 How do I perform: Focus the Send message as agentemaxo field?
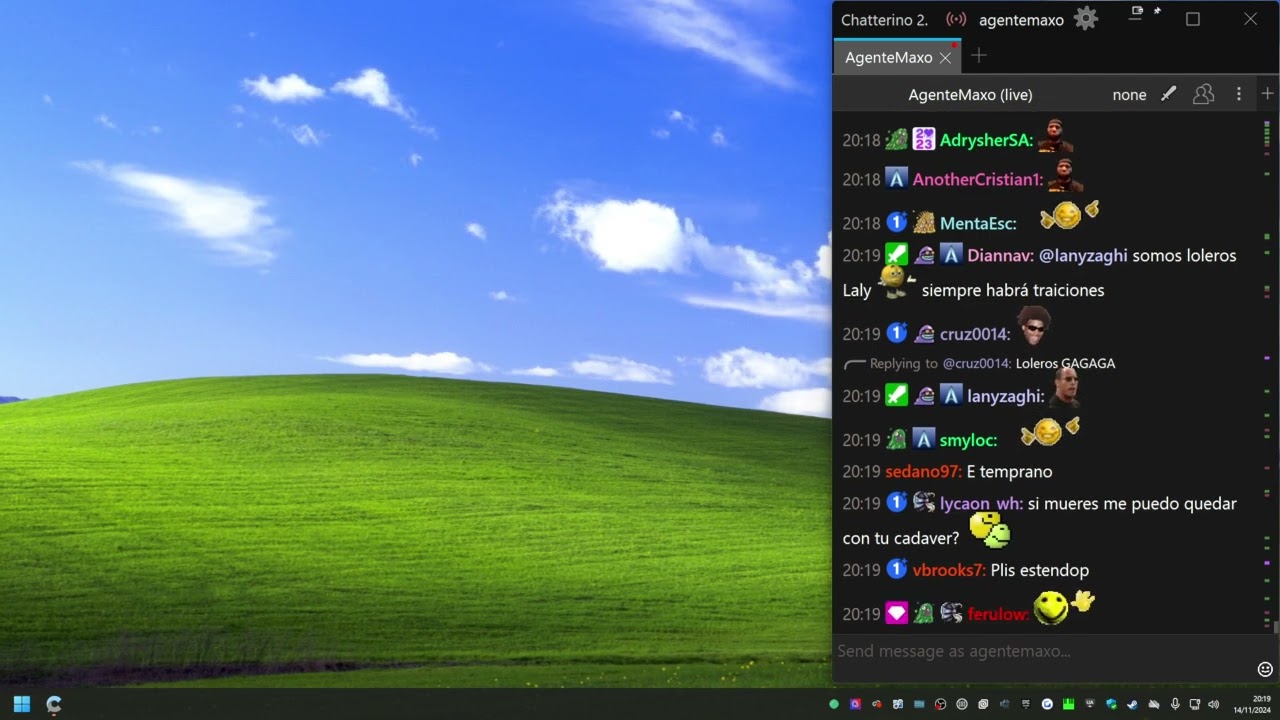1044,651
